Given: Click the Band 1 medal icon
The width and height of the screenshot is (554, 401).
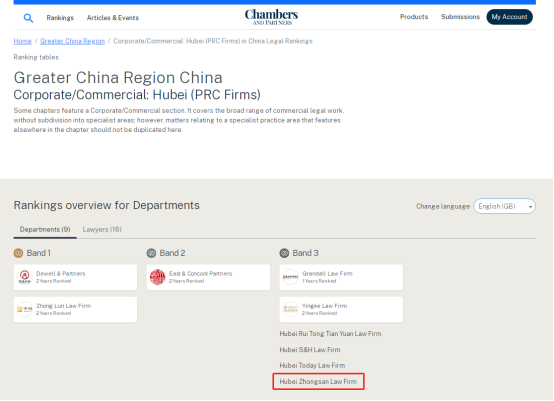Looking at the screenshot, I should pos(18,253).
